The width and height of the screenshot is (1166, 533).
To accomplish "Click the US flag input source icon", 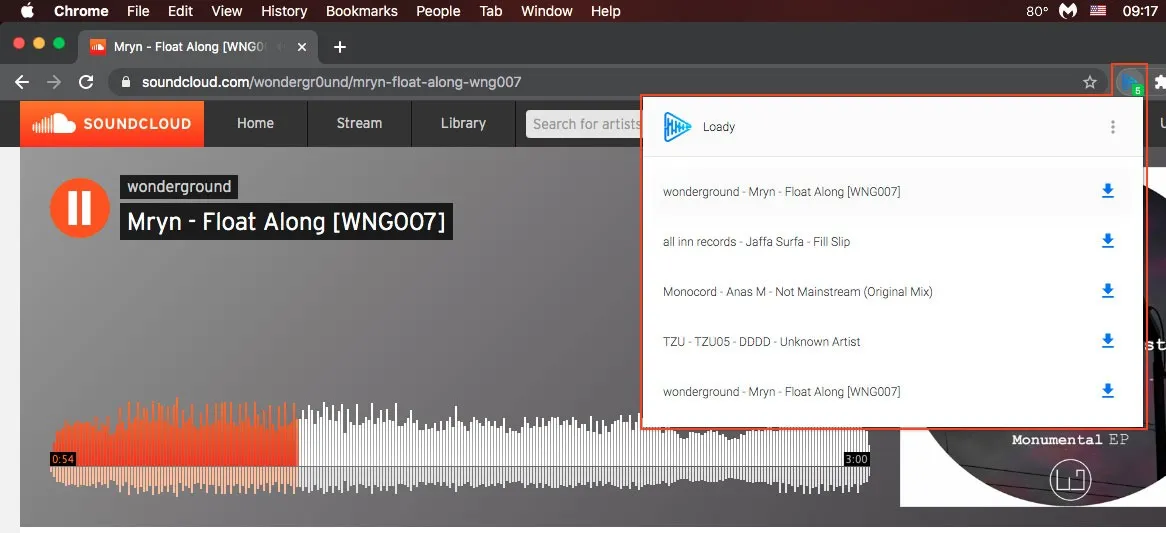I will click(x=1098, y=11).
